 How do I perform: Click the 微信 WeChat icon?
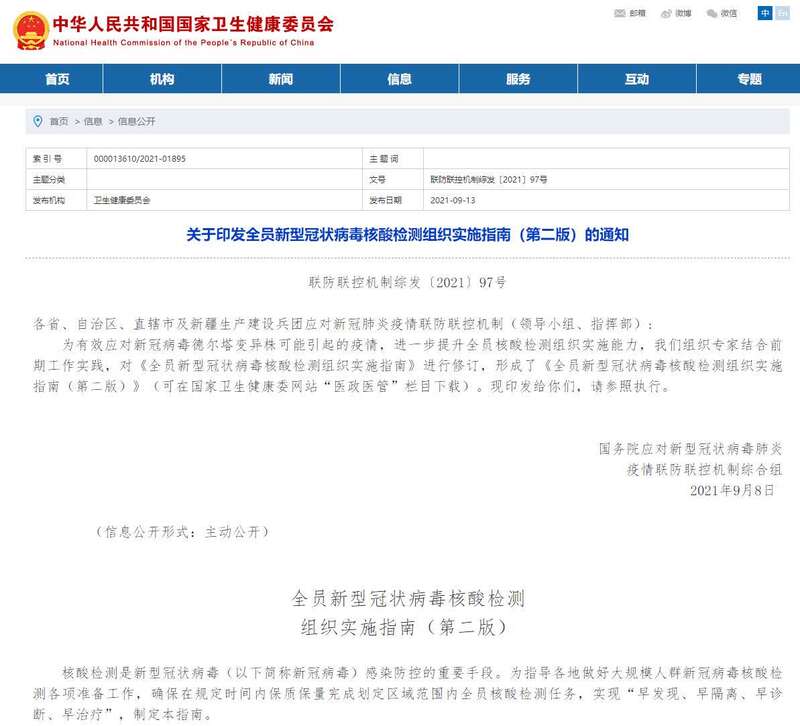712,13
